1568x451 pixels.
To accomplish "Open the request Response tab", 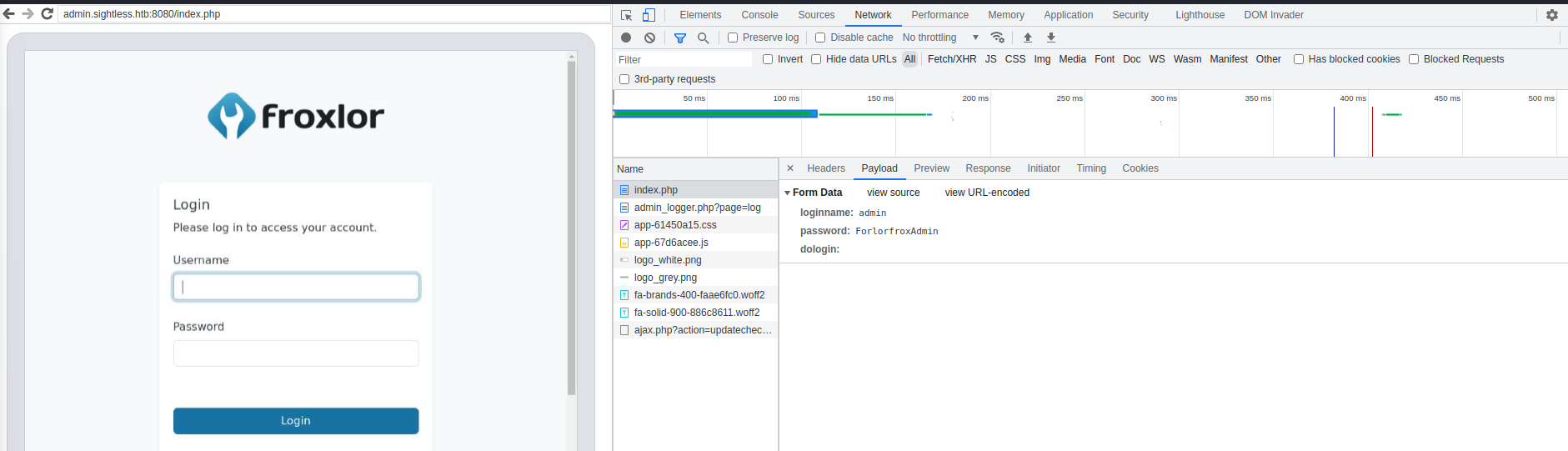I will coord(988,168).
